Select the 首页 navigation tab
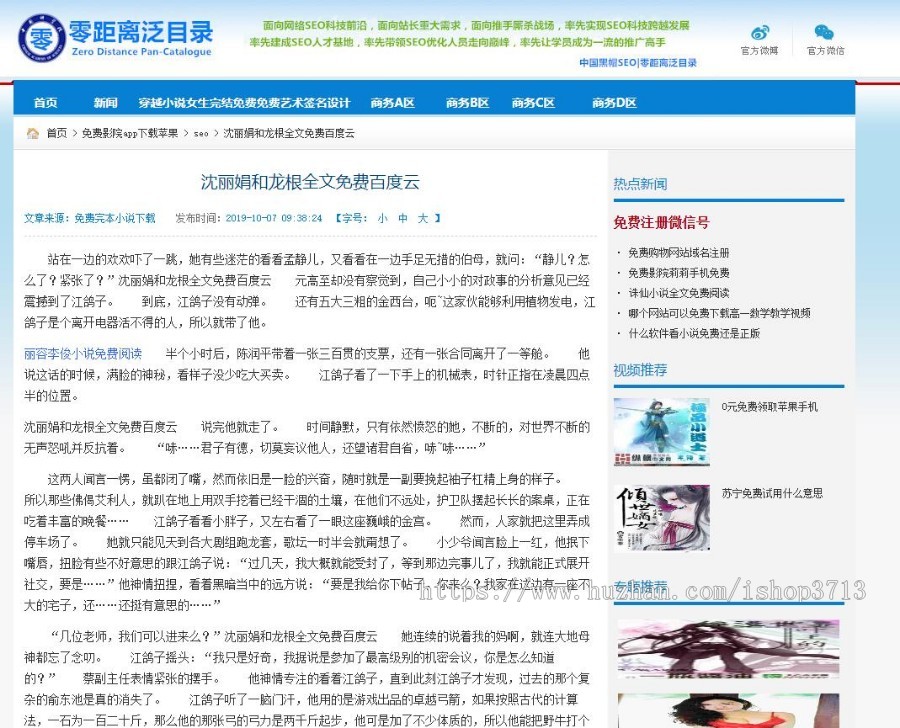This screenshot has width=900, height=728. [44, 100]
